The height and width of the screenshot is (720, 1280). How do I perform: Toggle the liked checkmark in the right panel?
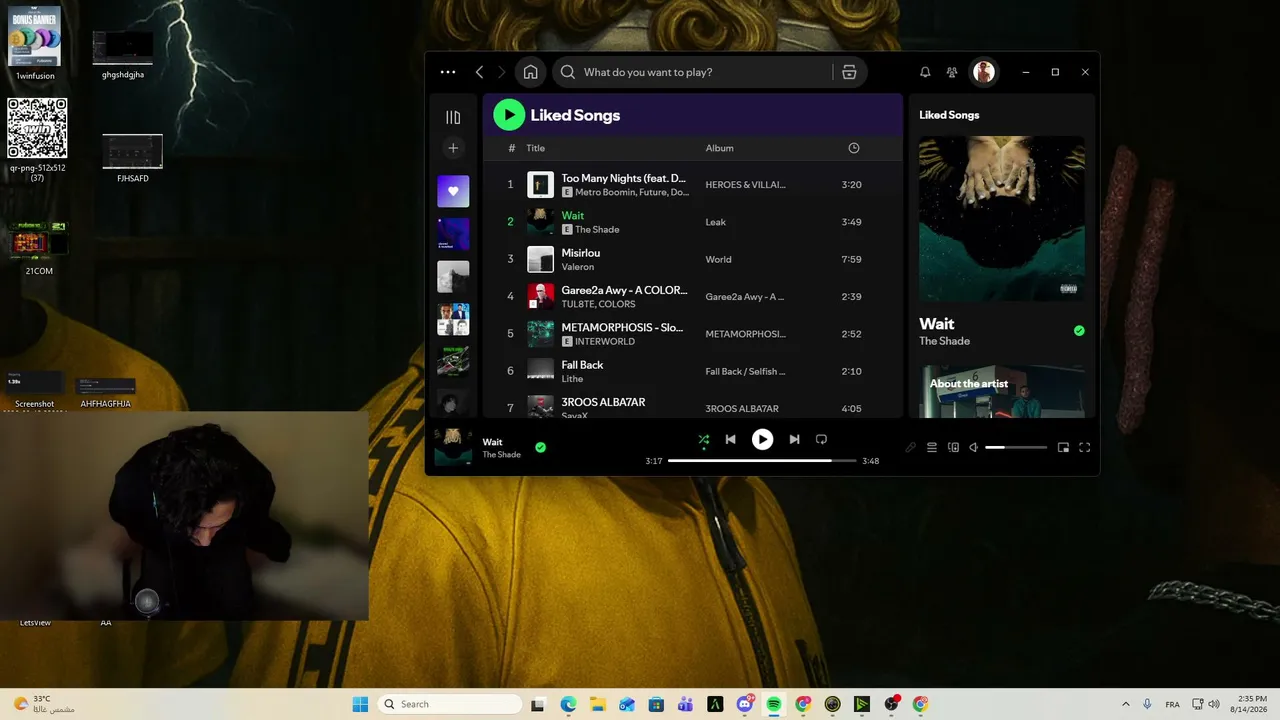pos(1079,330)
